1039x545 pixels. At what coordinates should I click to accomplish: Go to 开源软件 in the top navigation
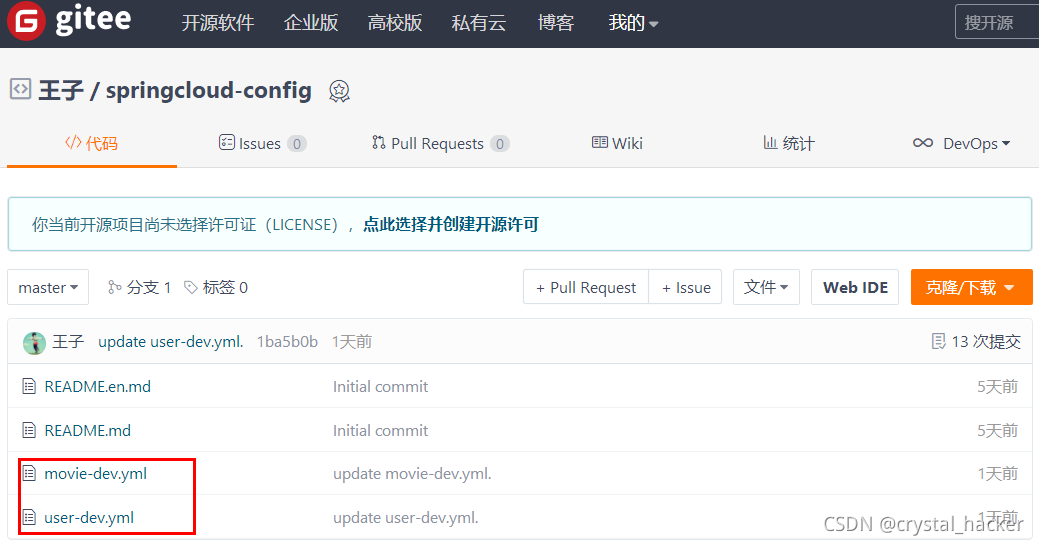[x=218, y=23]
